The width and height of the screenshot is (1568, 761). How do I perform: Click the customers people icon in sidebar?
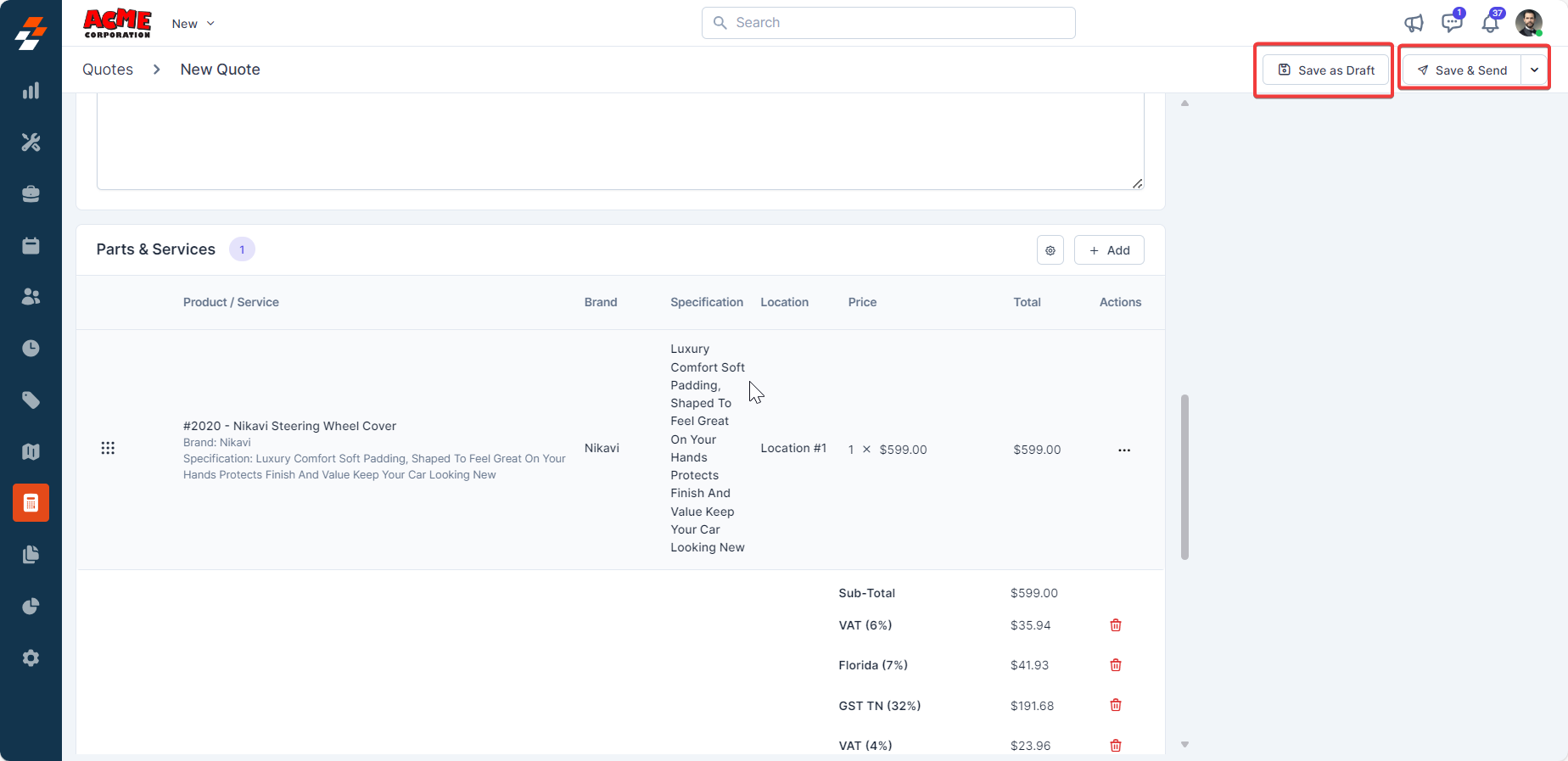click(x=31, y=297)
